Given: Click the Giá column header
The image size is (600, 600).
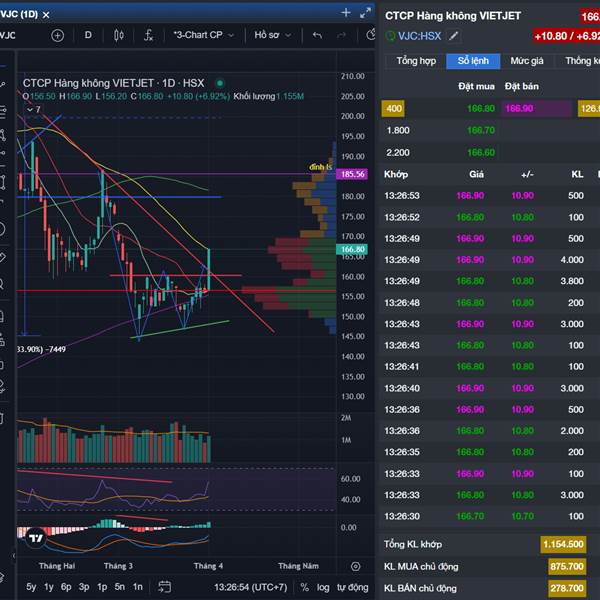Looking at the screenshot, I should pos(476,174).
